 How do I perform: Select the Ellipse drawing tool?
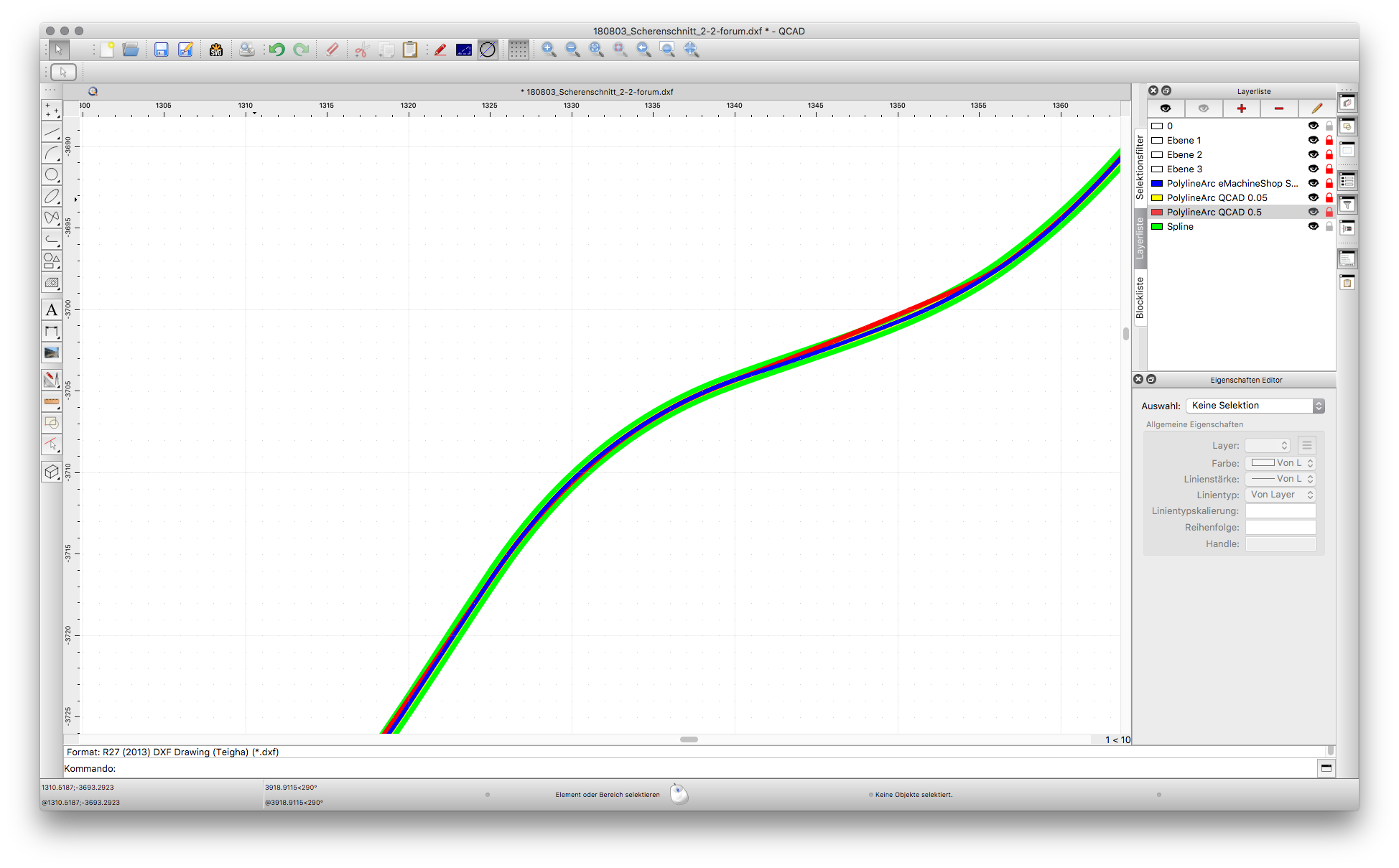pyautogui.click(x=52, y=197)
